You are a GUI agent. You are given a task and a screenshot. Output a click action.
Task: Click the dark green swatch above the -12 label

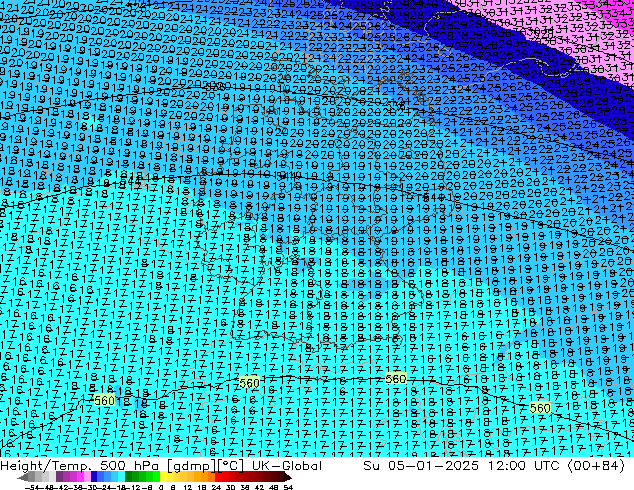[128, 477]
